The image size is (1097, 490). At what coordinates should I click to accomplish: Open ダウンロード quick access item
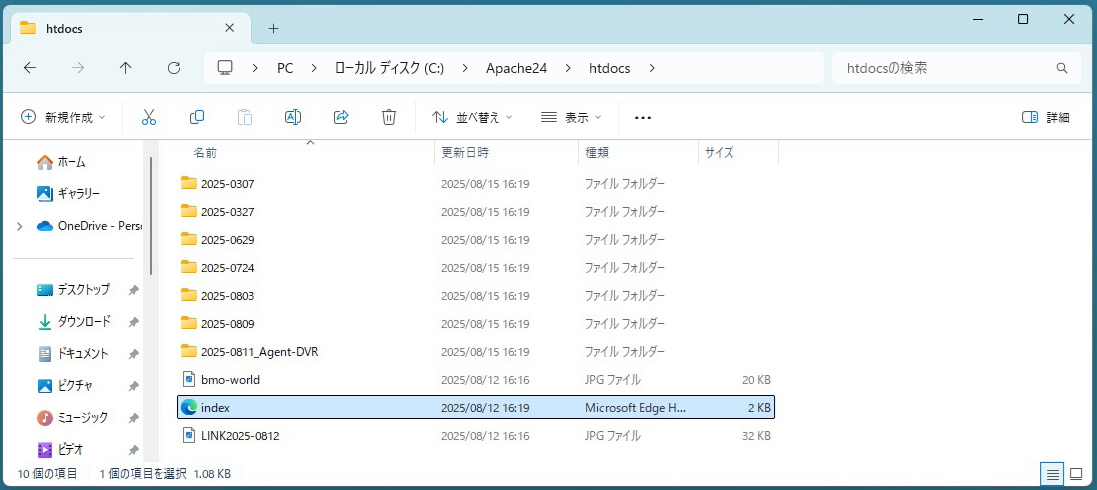click(73, 322)
